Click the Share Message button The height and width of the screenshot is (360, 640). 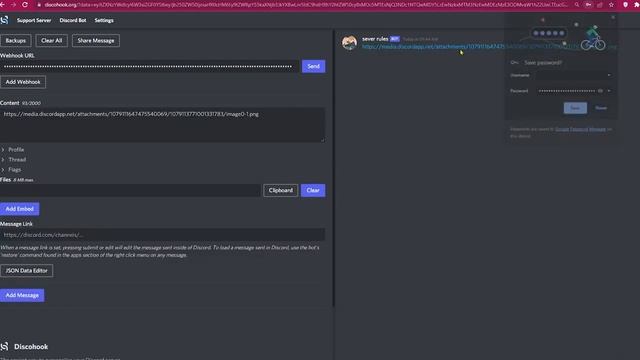click(x=96, y=40)
